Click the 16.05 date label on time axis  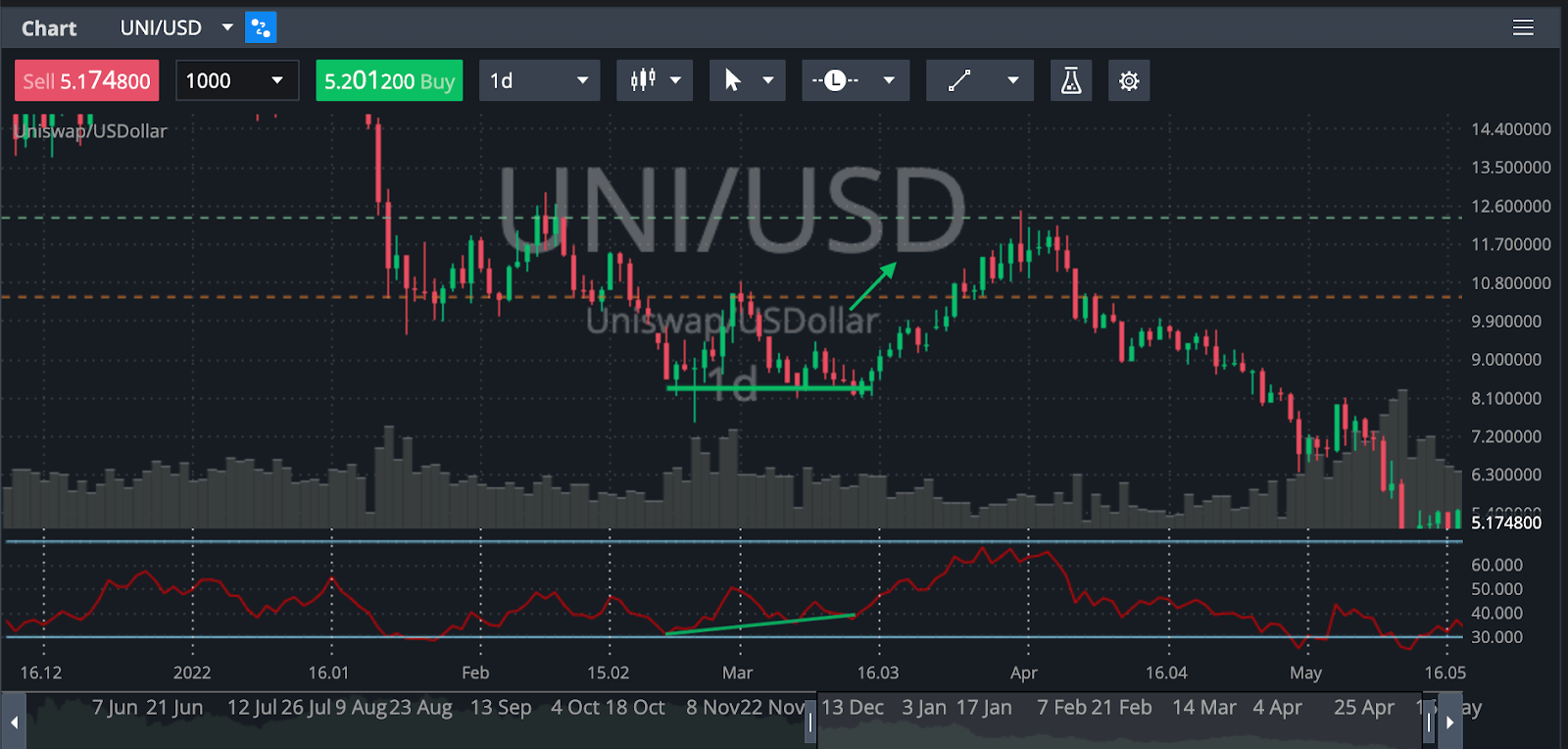point(1445,673)
